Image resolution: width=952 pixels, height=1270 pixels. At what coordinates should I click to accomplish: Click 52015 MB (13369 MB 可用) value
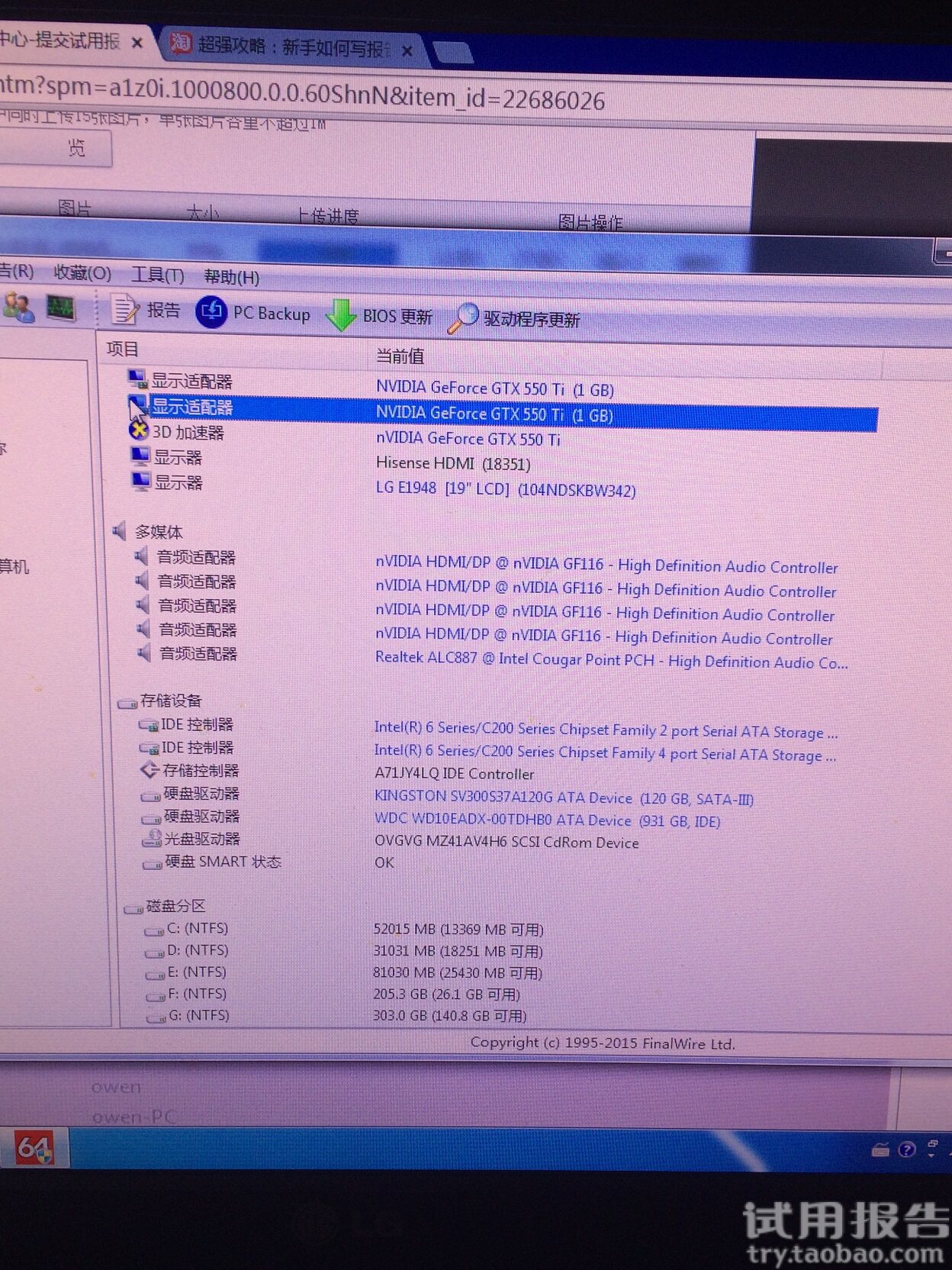[458, 929]
